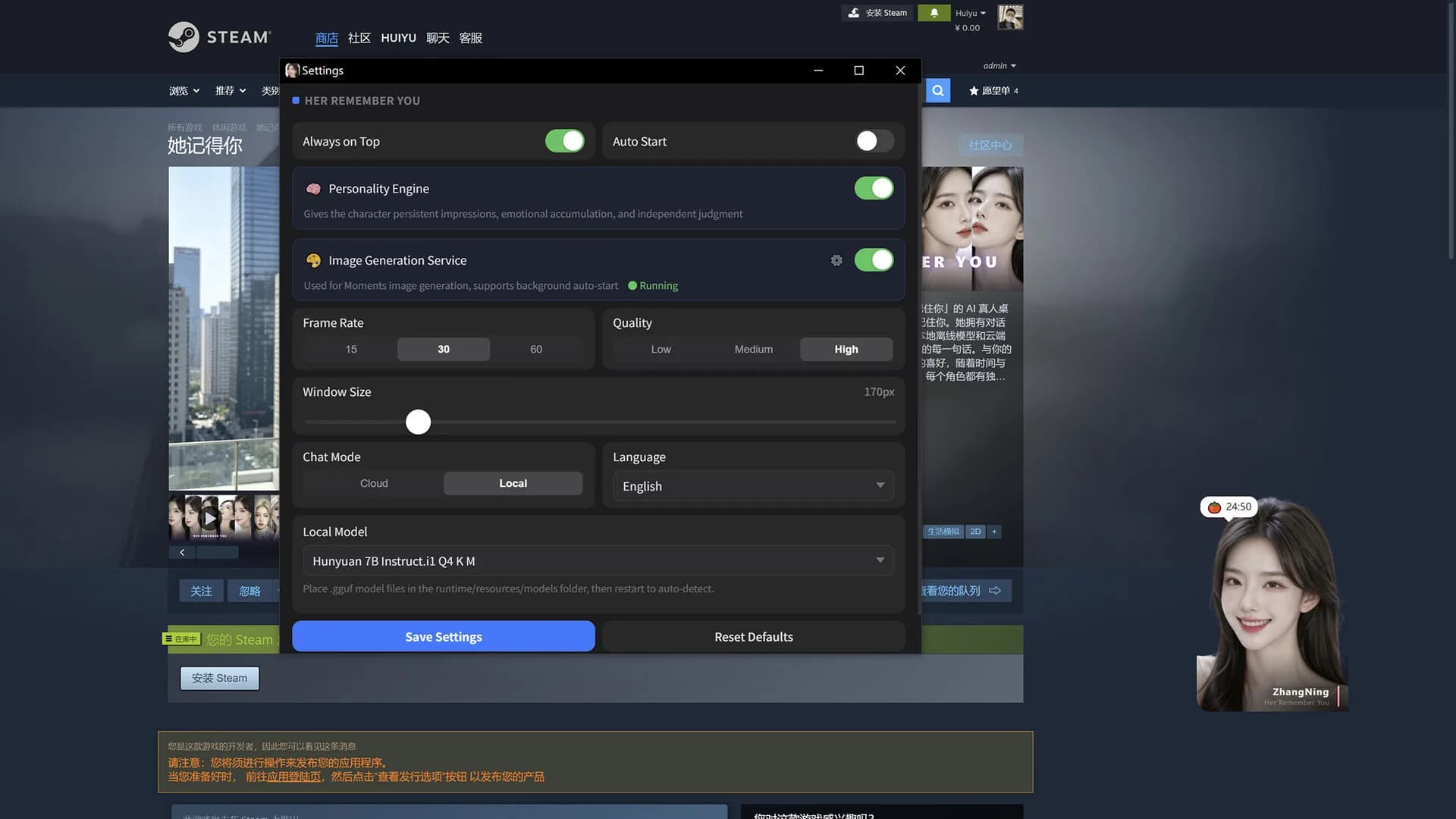Open the green notification bell
1456x819 pixels.
pyautogui.click(x=934, y=13)
